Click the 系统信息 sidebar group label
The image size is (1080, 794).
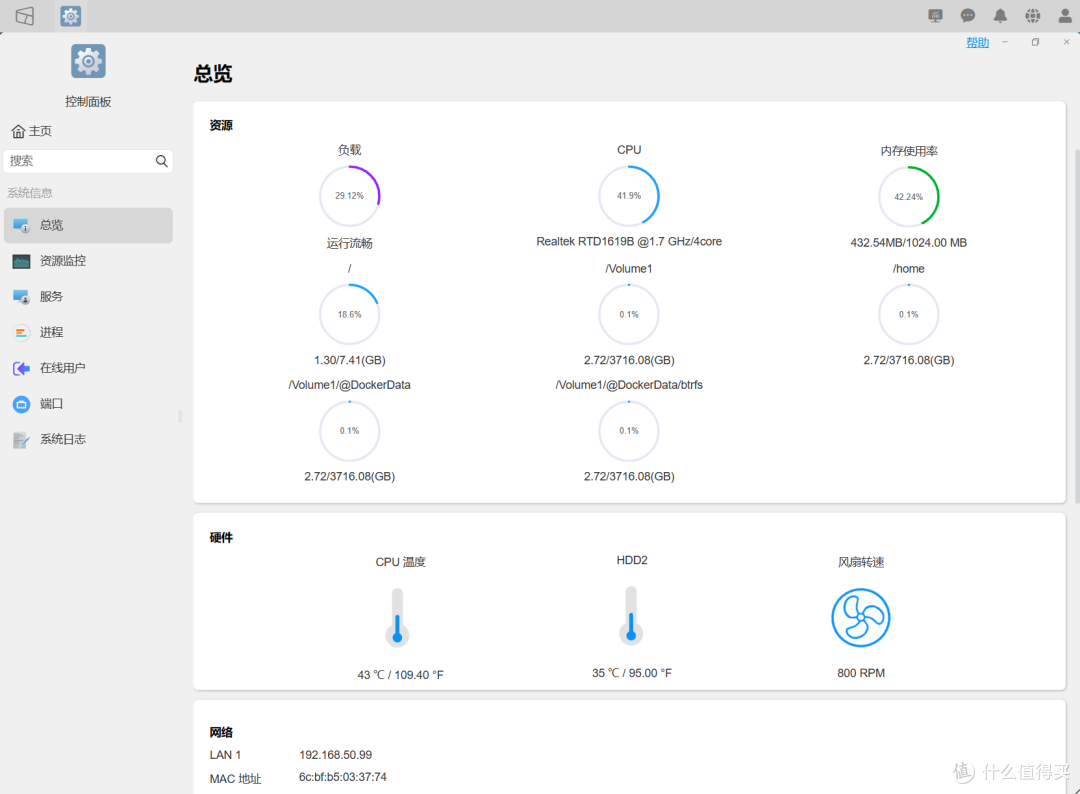click(x=30, y=193)
